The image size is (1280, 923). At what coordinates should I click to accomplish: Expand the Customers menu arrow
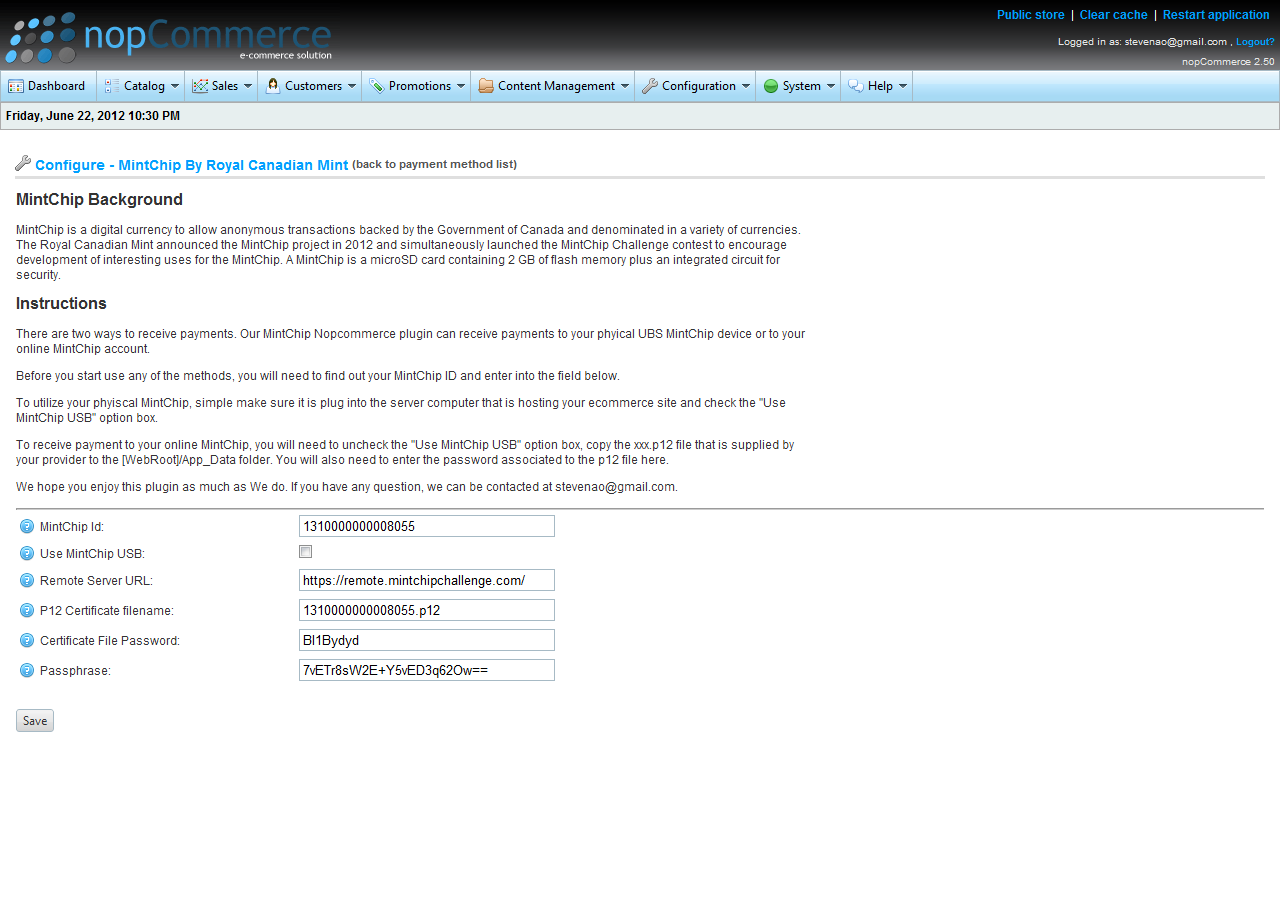point(352,86)
